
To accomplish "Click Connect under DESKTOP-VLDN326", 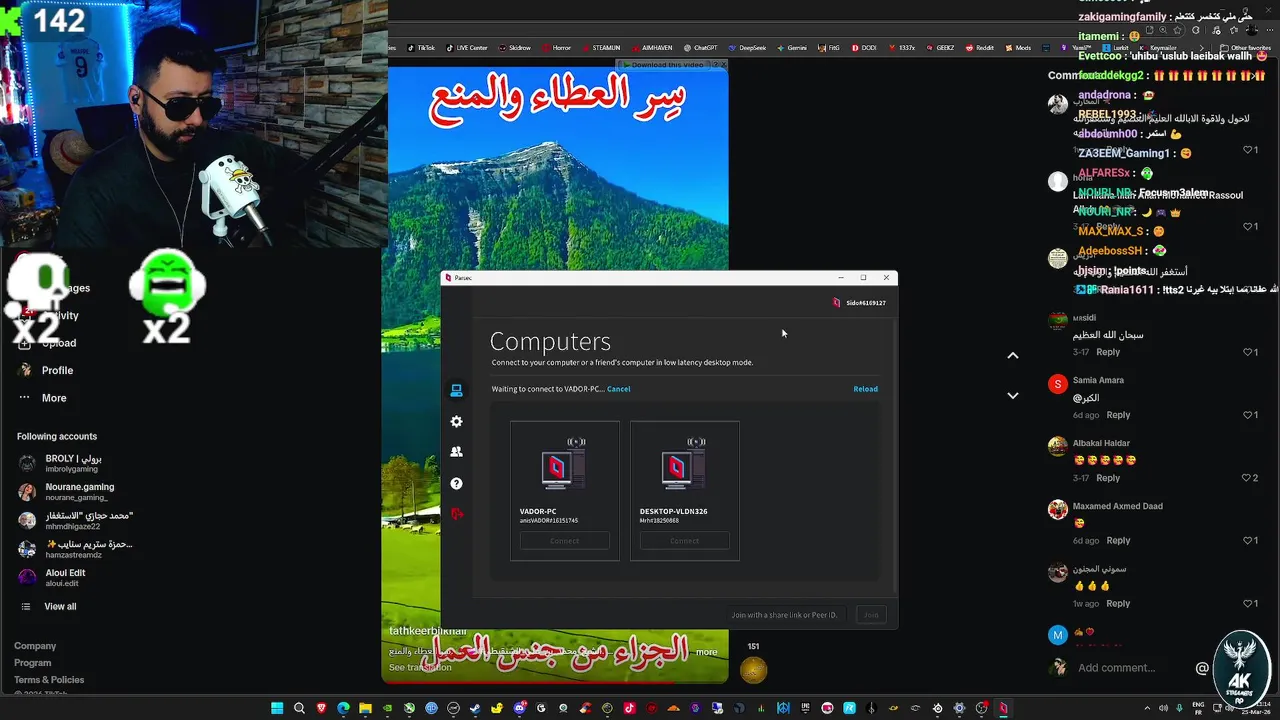I will (x=684, y=541).
